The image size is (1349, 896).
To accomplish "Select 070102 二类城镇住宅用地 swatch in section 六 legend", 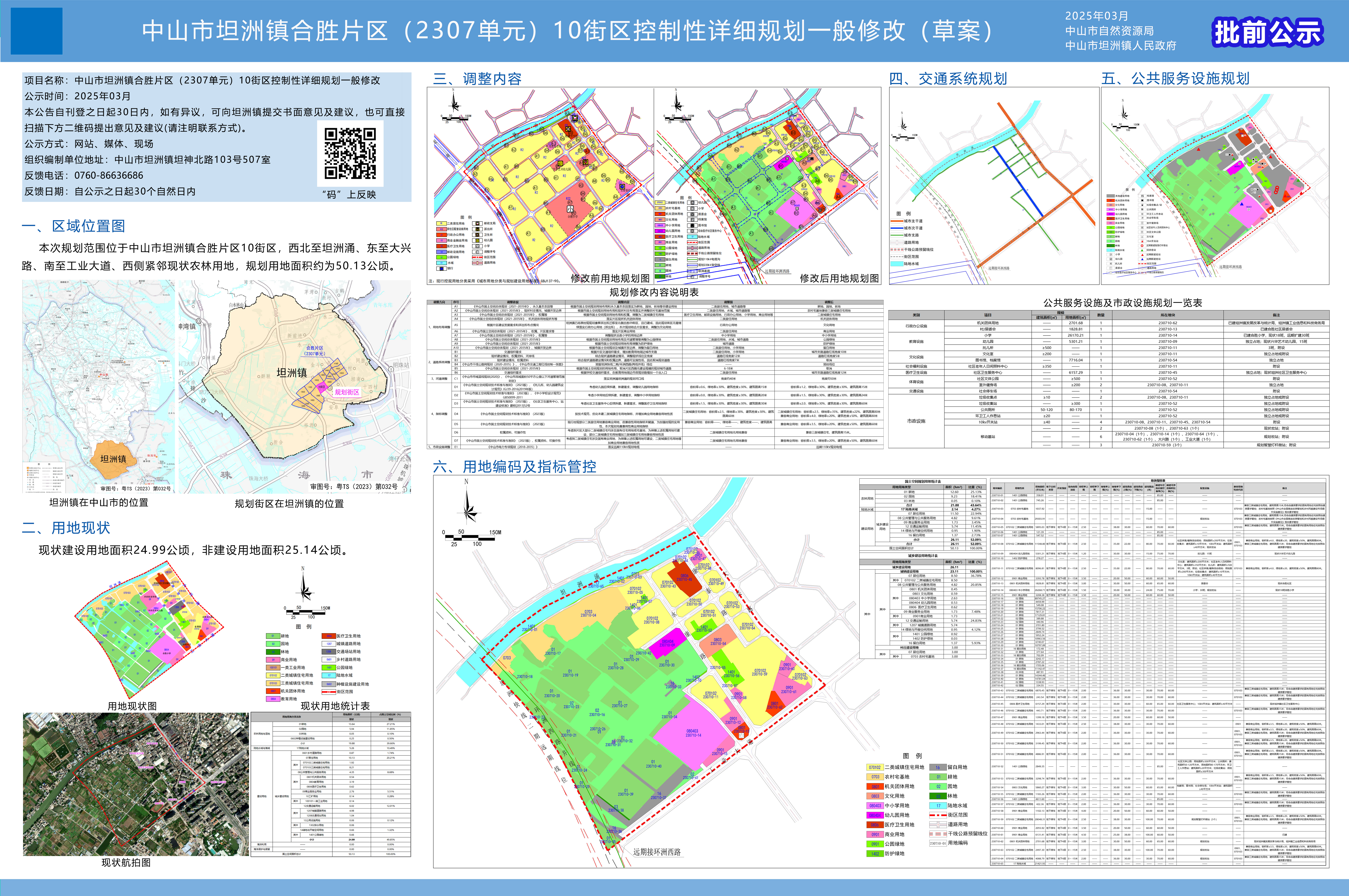I will click(x=875, y=767).
